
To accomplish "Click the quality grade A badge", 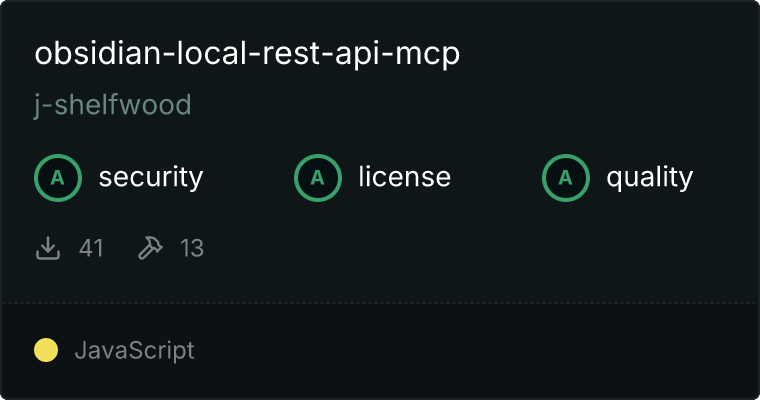I will pyautogui.click(x=566, y=178).
